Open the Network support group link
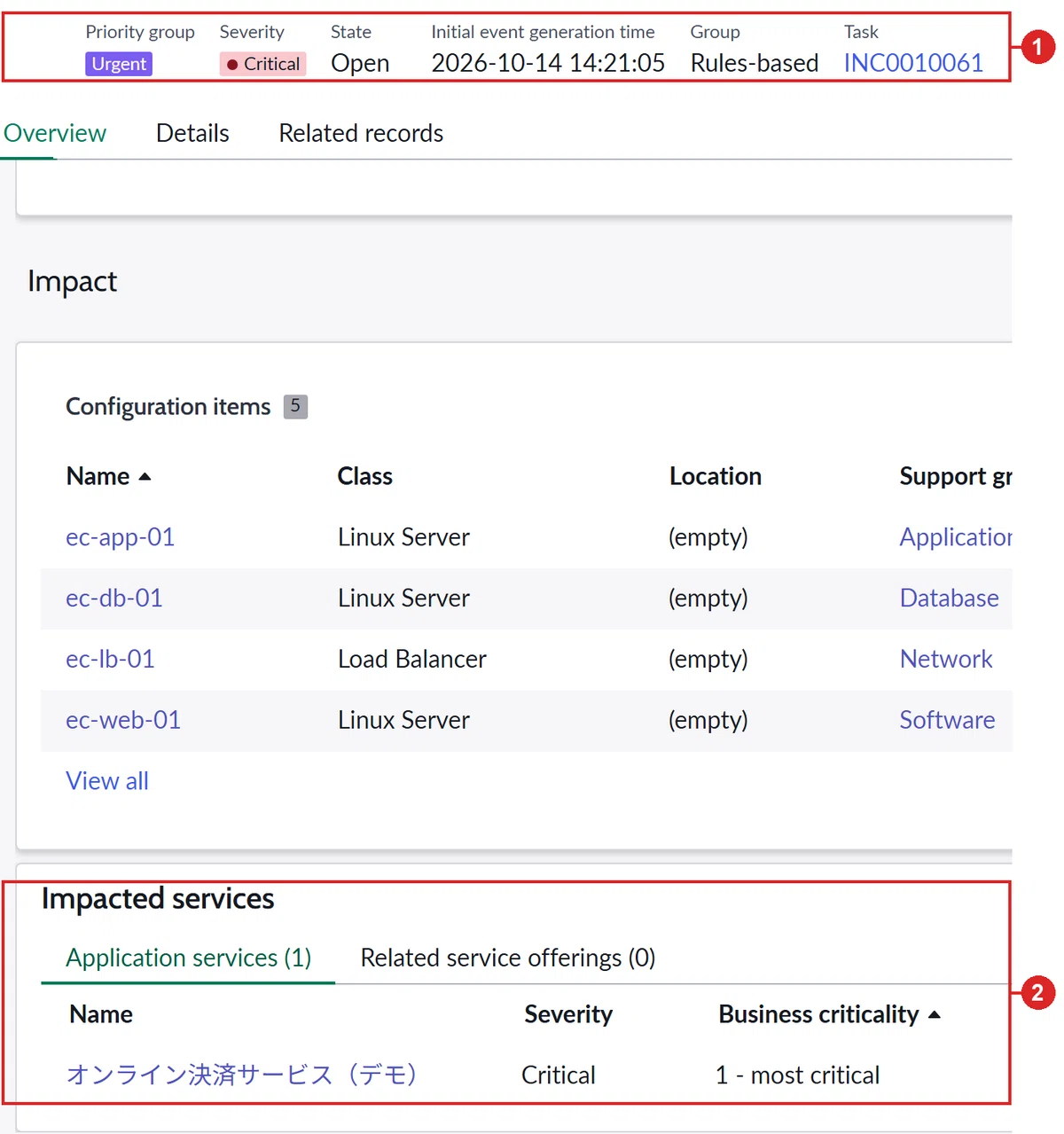Image resolution: width=1064 pixels, height=1134 pixels. 946,659
